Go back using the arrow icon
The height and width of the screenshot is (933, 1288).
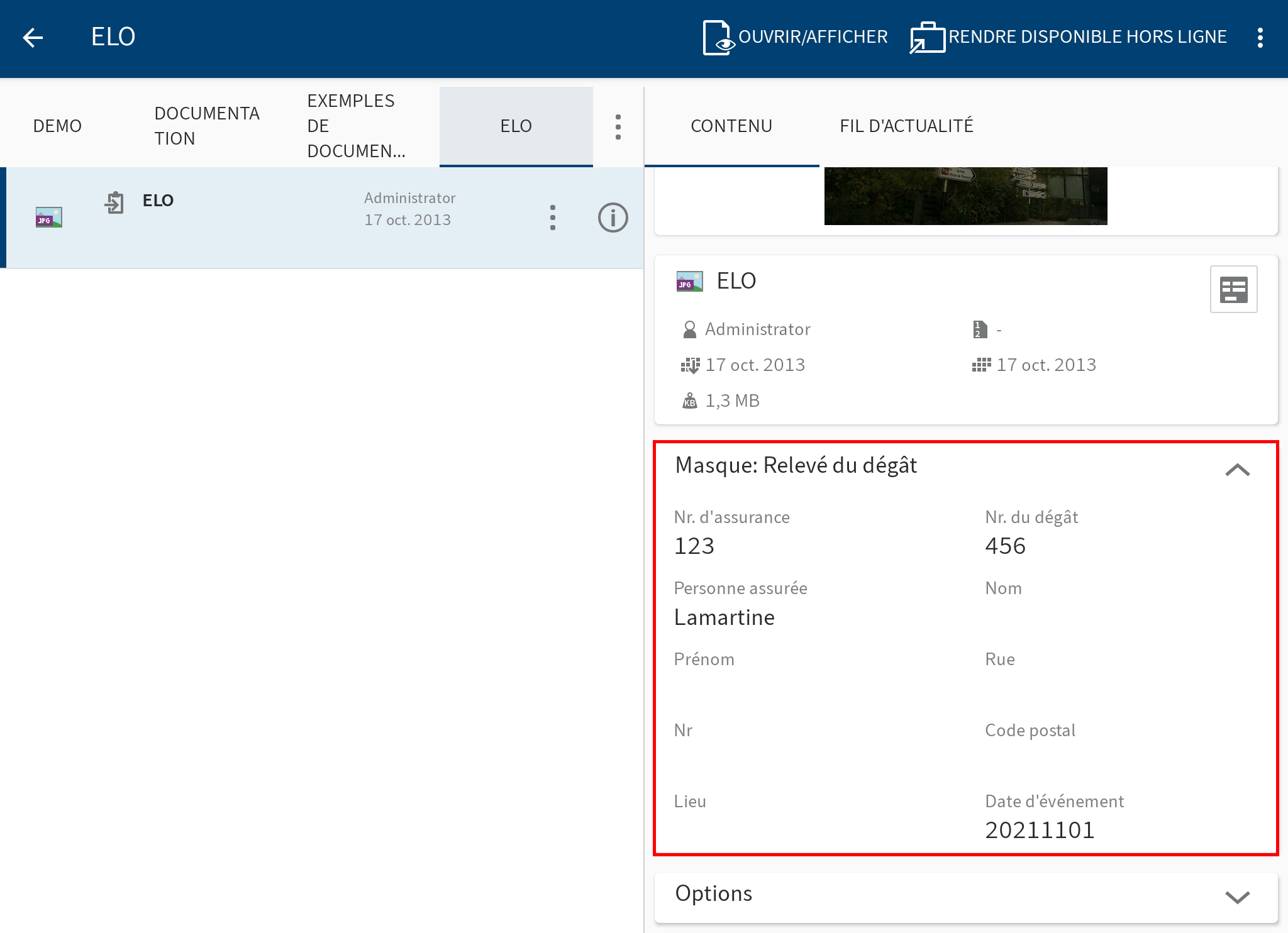(33, 38)
